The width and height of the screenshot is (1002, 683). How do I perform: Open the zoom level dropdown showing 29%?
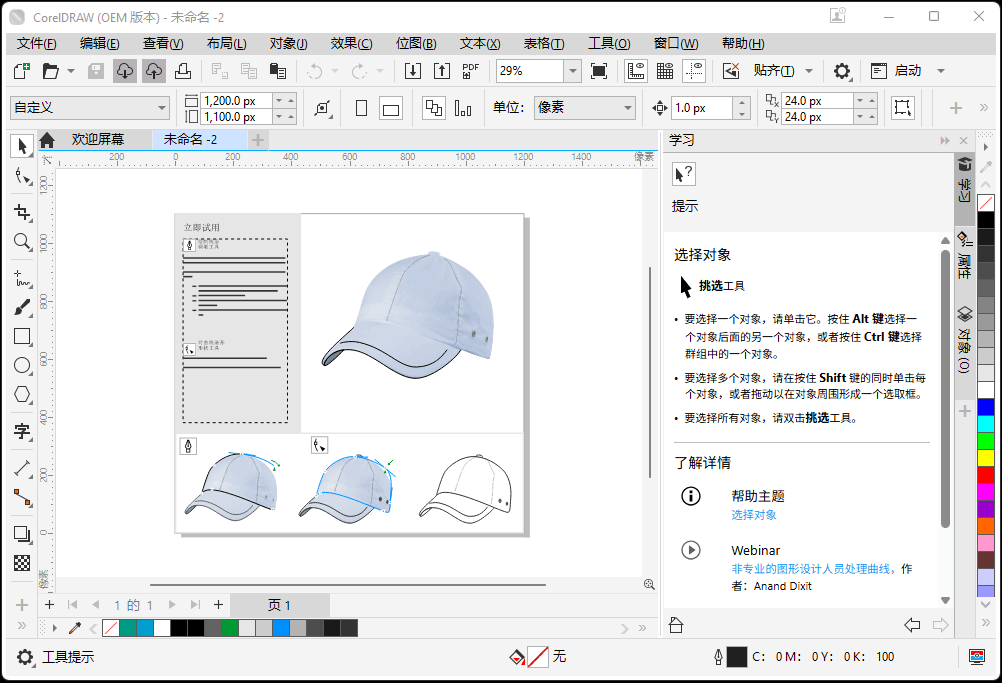[575, 71]
